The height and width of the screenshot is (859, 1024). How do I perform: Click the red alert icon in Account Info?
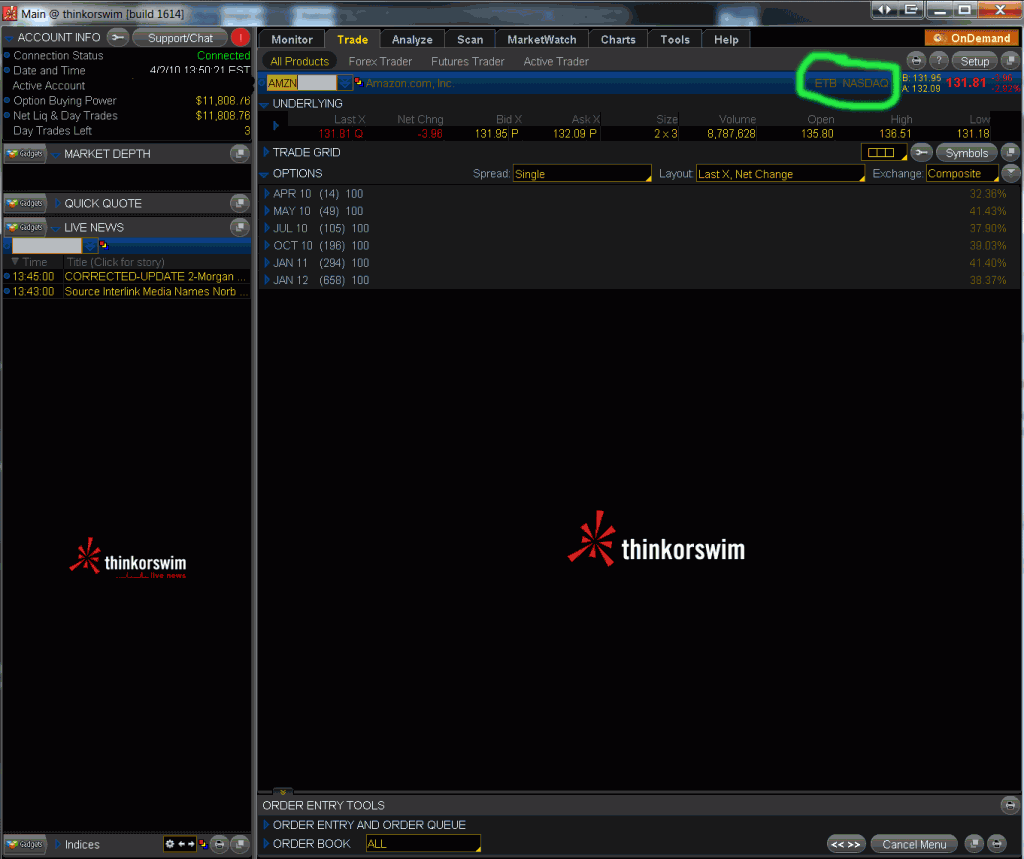[x=240, y=38]
